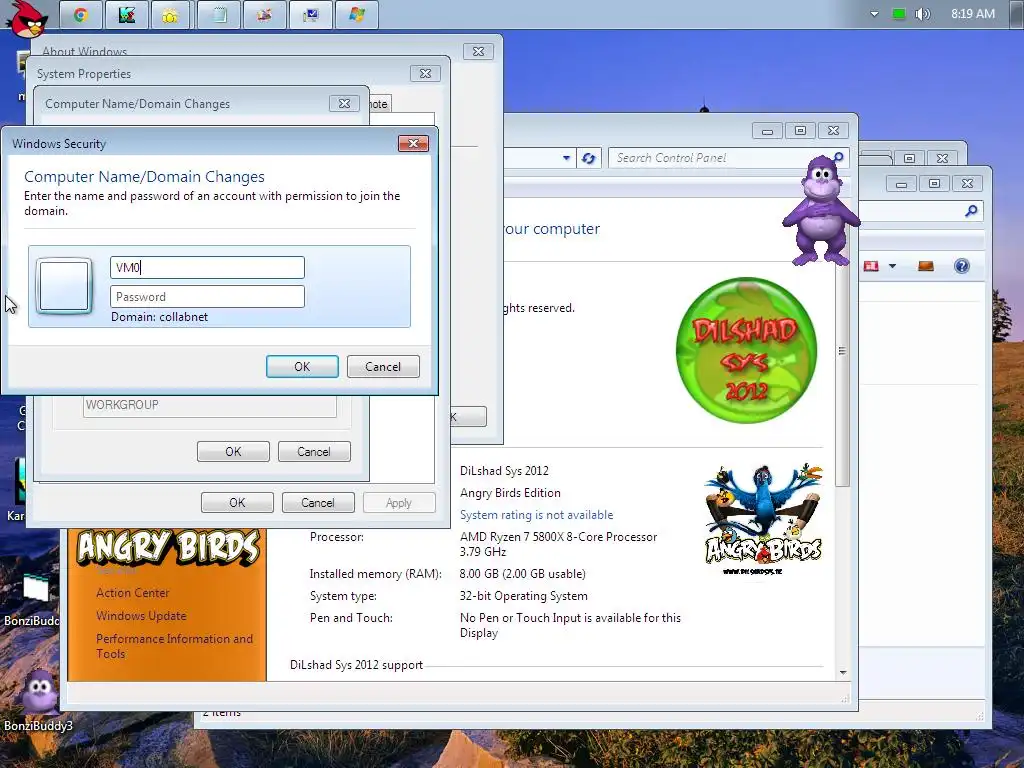Screen dimensions: 1024x768
Task: Open the notepad icon in taskbar
Action: pos(219,14)
